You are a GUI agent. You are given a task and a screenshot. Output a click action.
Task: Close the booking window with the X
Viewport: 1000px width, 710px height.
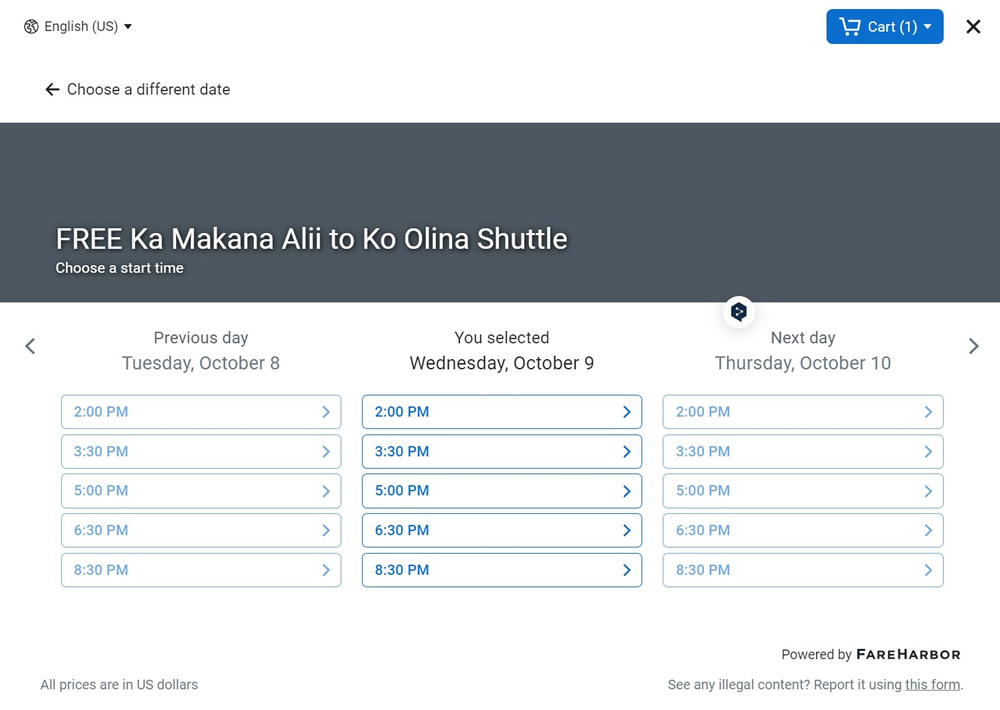pyautogui.click(x=973, y=27)
